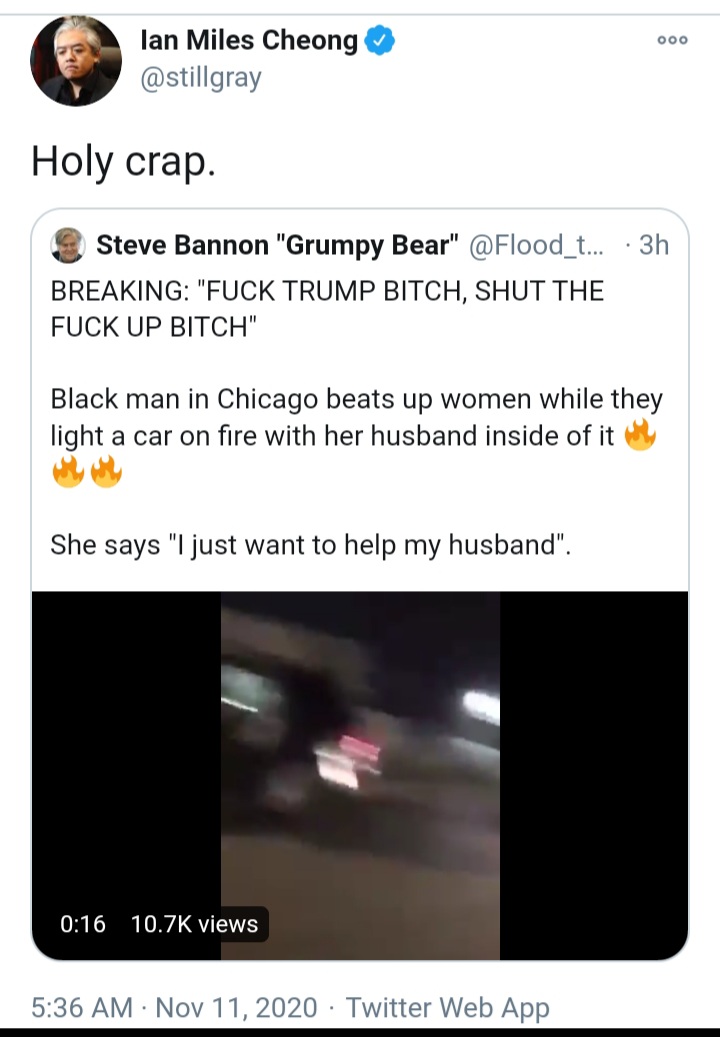Play the embedded video thumbnail

(x=360, y=775)
